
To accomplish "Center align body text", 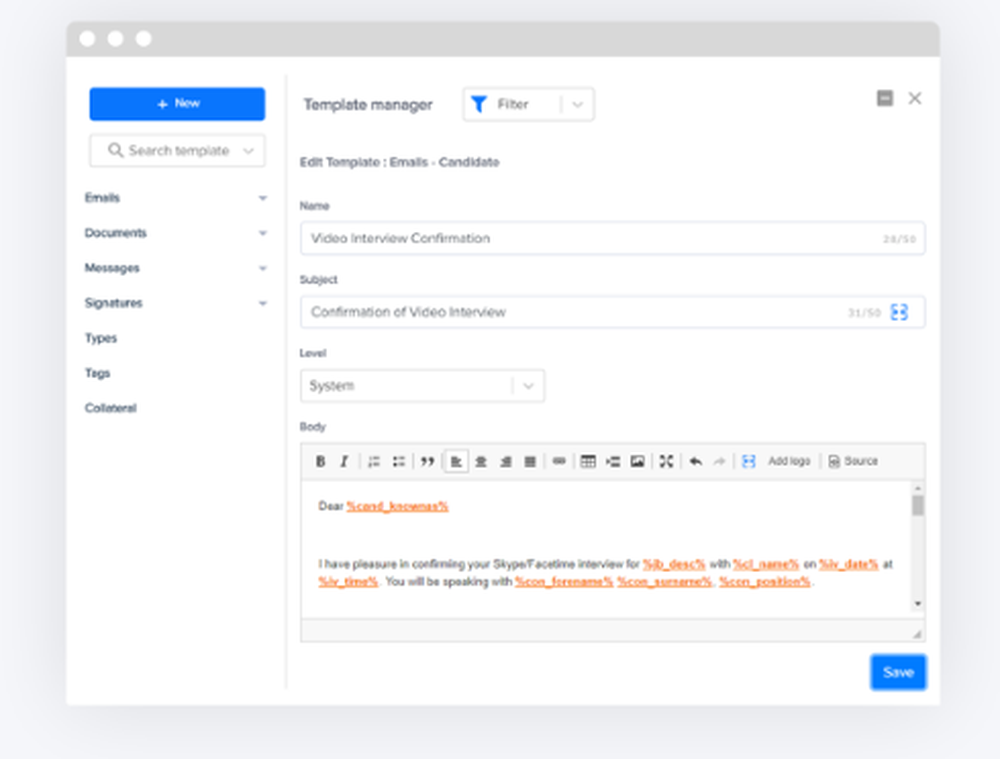I will [481, 461].
